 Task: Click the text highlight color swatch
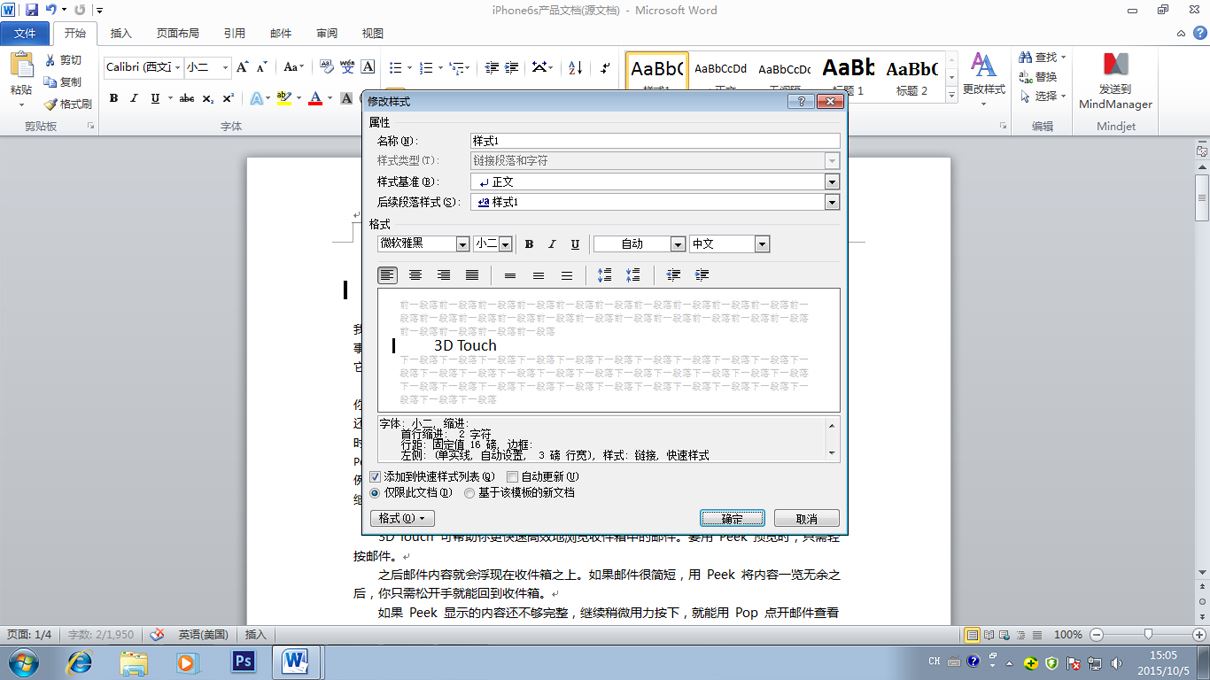point(284,98)
